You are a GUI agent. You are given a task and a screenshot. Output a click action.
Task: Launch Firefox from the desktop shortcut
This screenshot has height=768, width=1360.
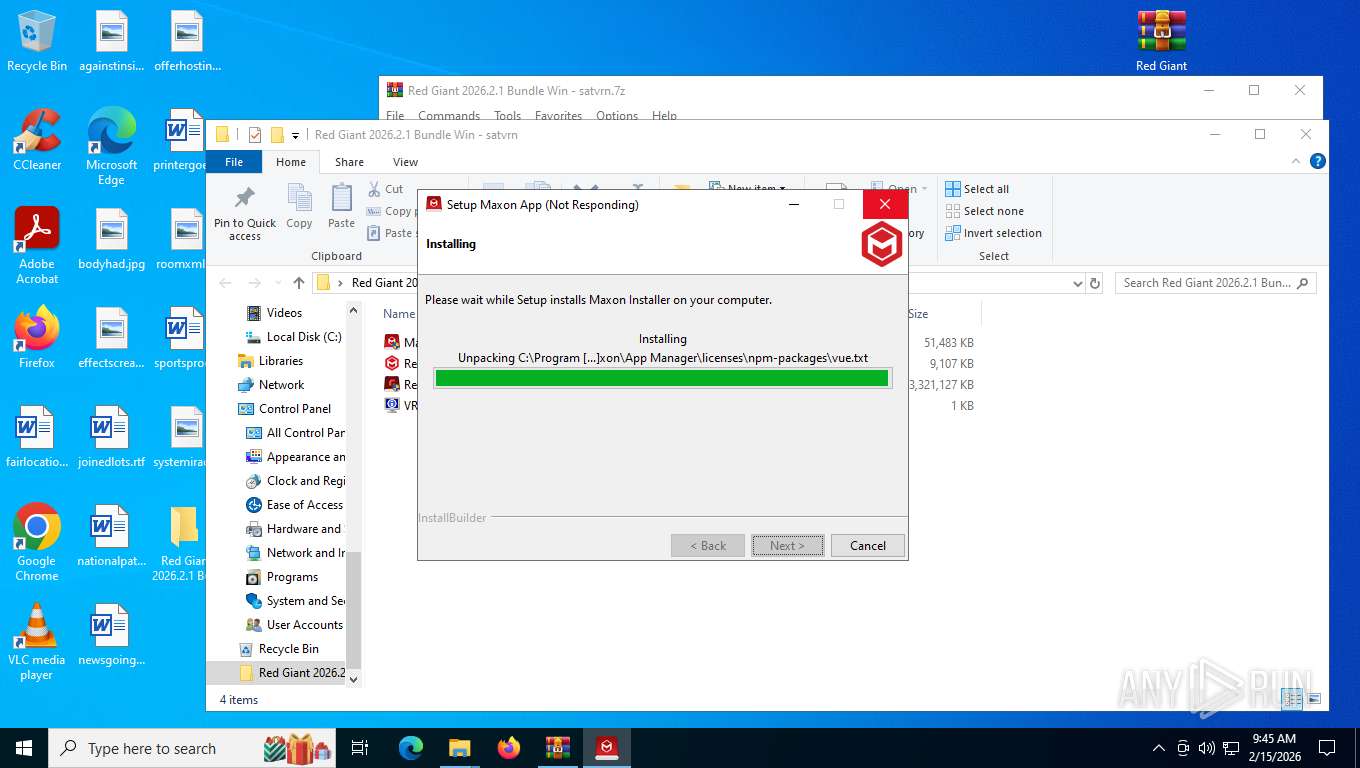click(x=37, y=338)
